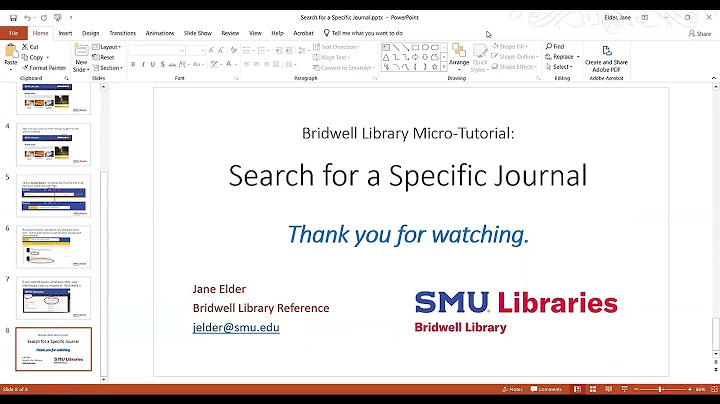
Task: Clear all formatting icon in Font group
Action: pos(234,50)
